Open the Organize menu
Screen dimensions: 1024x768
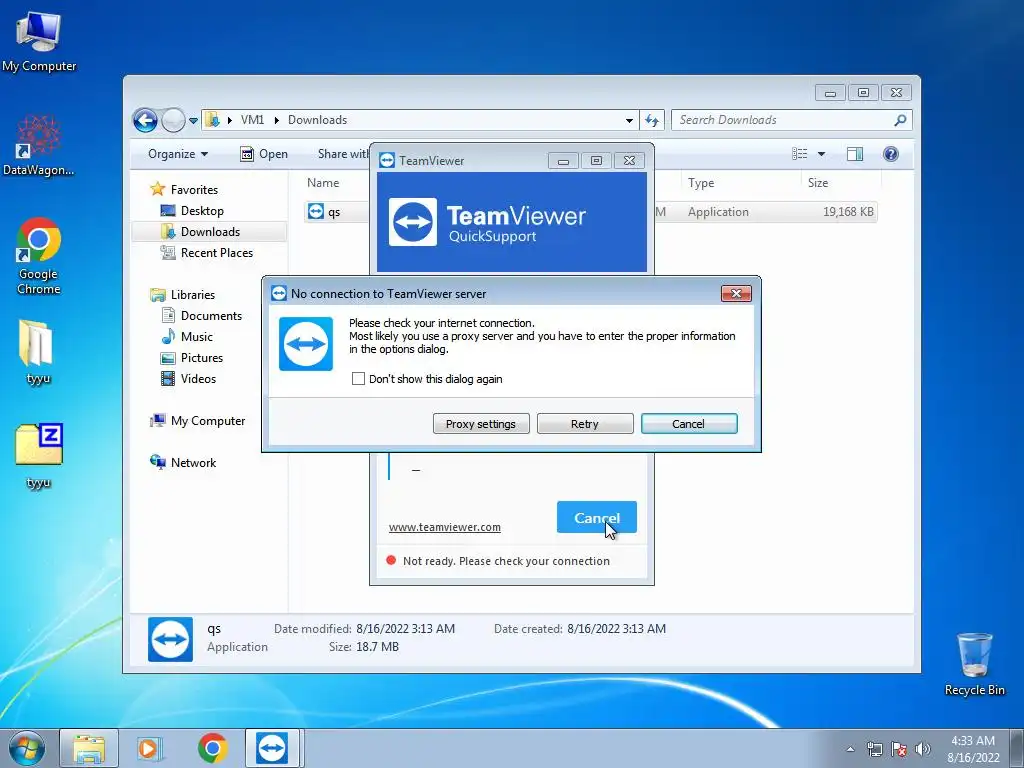coord(178,154)
